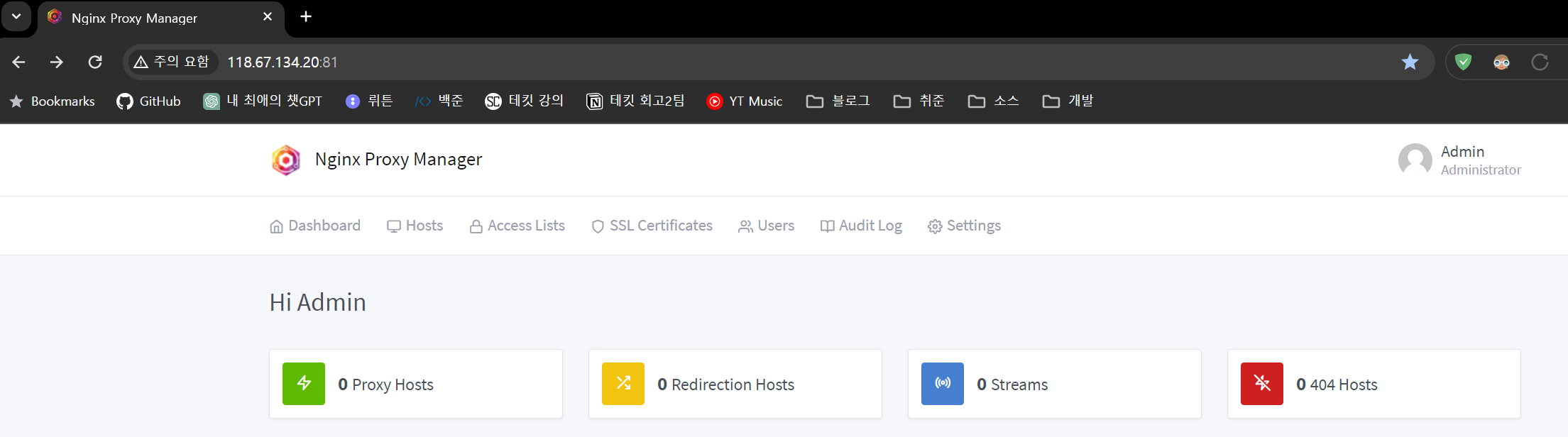The height and width of the screenshot is (437, 1568).
Task: Open the Admin account menu
Action: (1460, 160)
